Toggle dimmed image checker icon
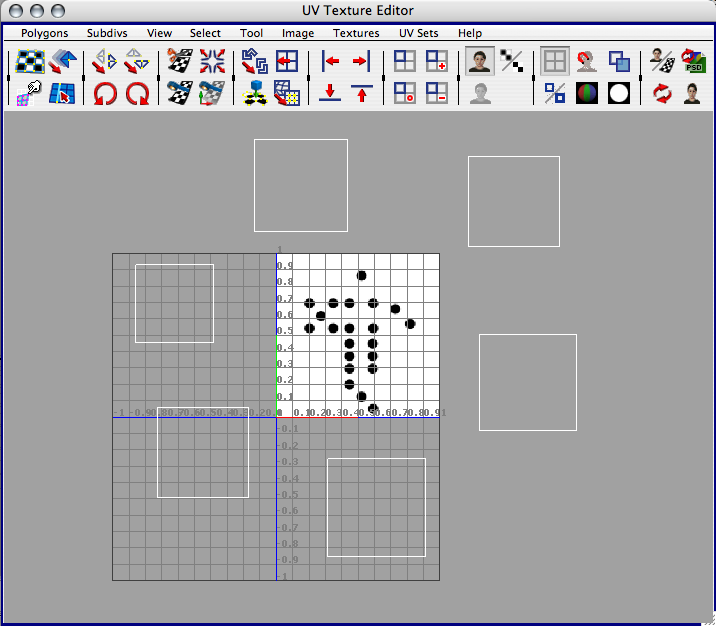The height and width of the screenshot is (626, 716). 511,61
